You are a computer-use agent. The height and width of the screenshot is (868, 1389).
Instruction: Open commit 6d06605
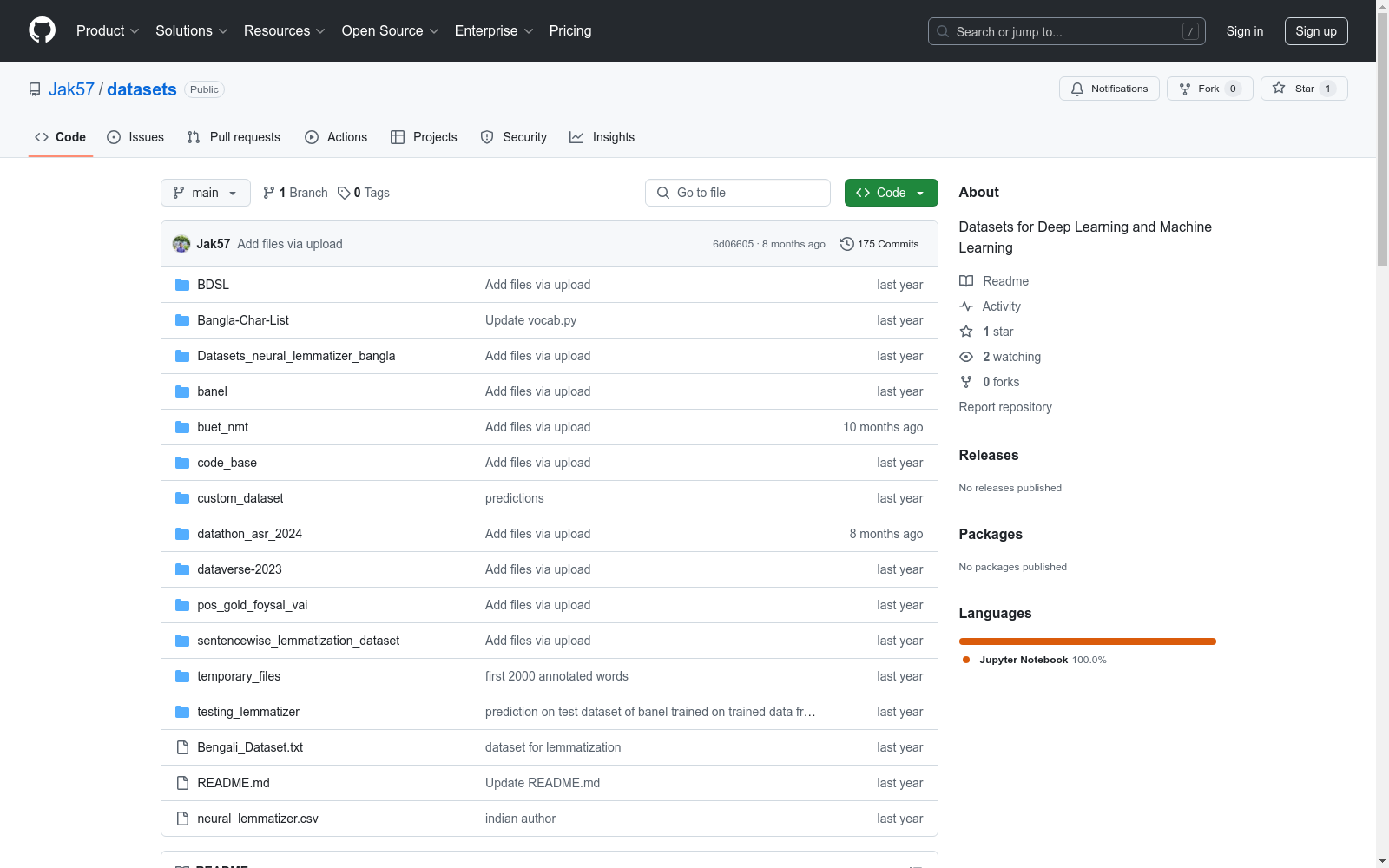[734, 244]
